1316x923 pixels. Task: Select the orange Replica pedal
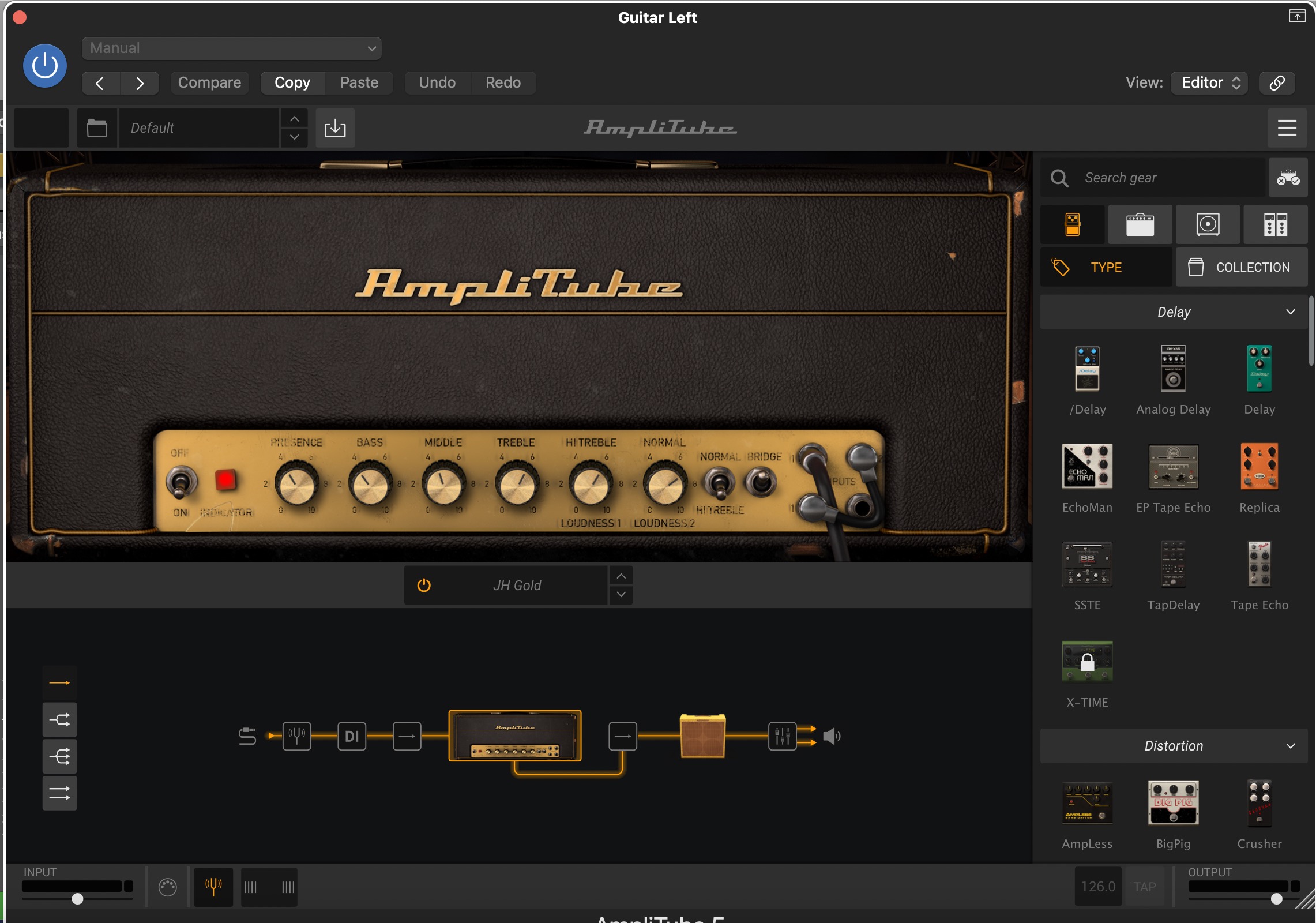[x=1259, y=466]
